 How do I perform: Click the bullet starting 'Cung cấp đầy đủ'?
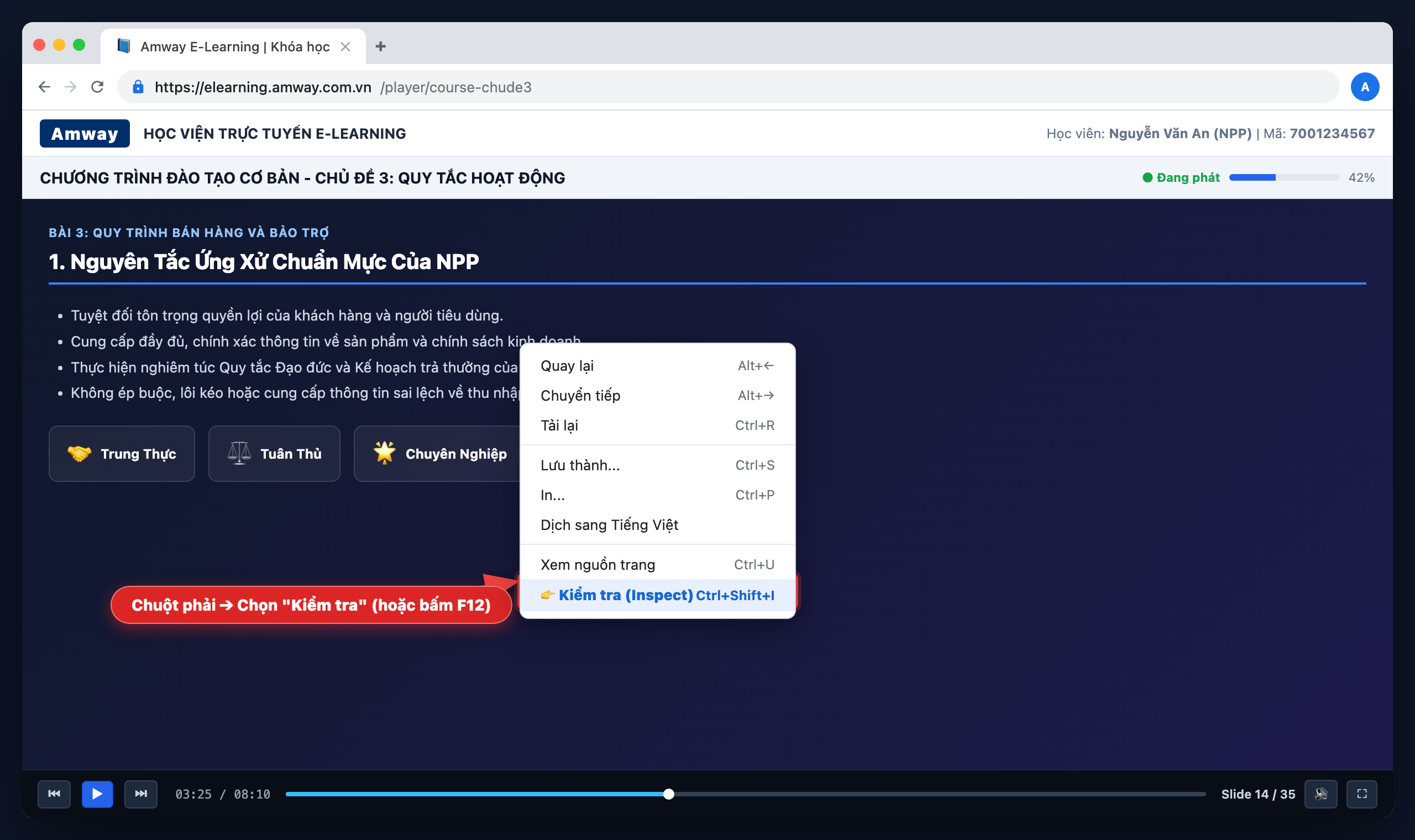click(326, 342)
